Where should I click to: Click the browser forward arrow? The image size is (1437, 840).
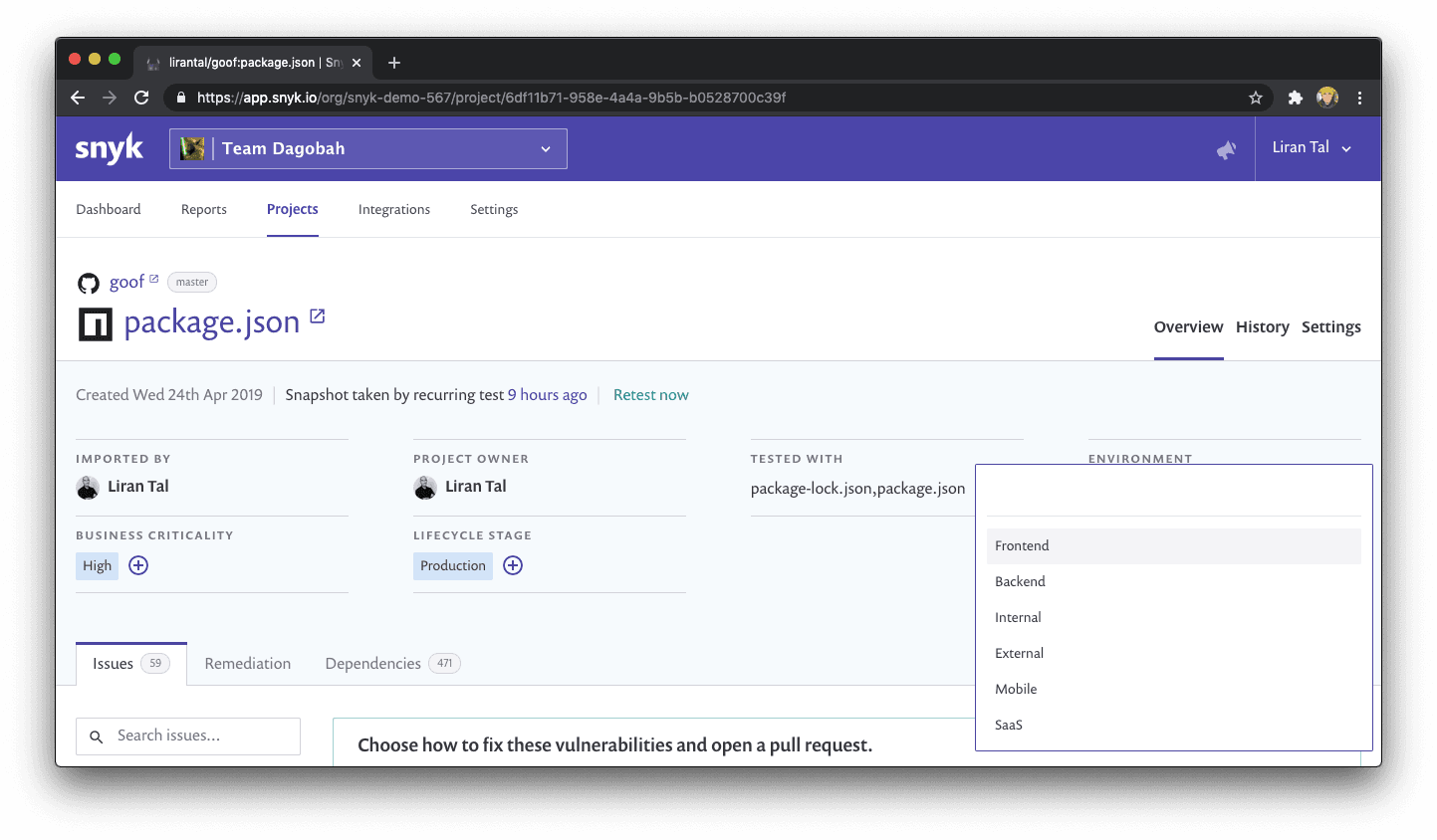click(x=110, y=98)
